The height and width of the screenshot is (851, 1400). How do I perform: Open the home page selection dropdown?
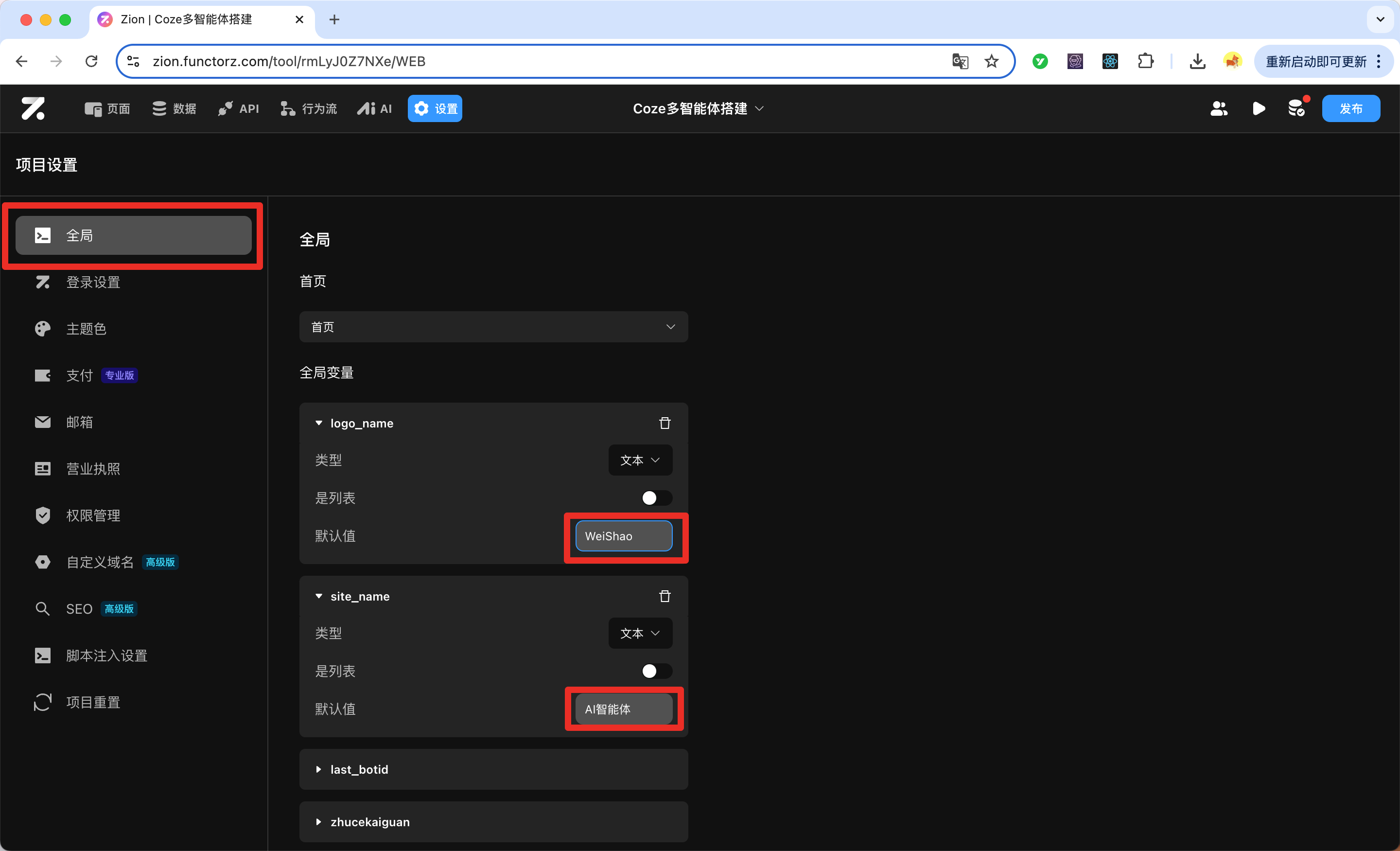(x=493, y=327)
